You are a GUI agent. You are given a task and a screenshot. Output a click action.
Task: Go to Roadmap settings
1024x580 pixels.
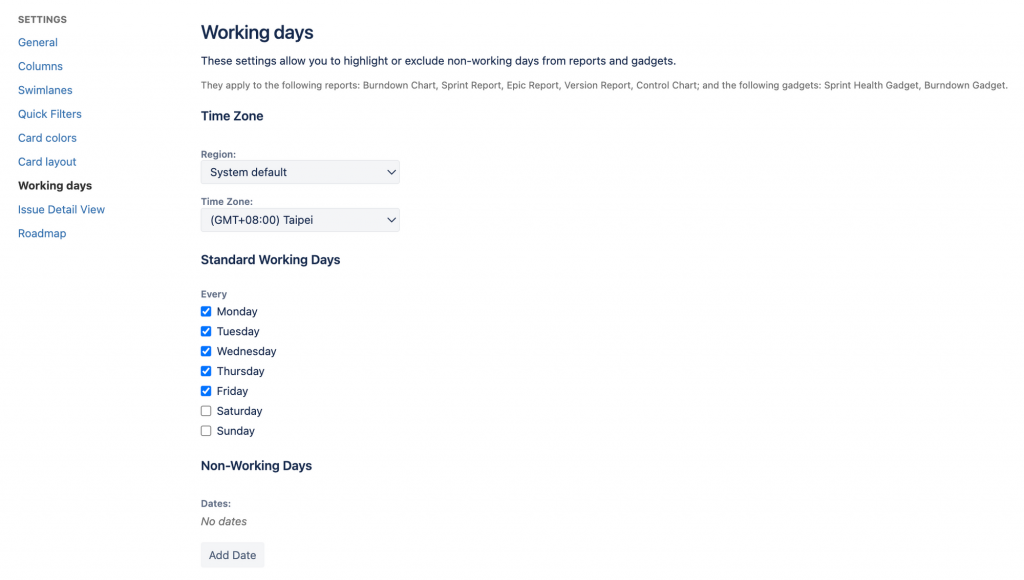pyautogui.click(x=42, y=233)
